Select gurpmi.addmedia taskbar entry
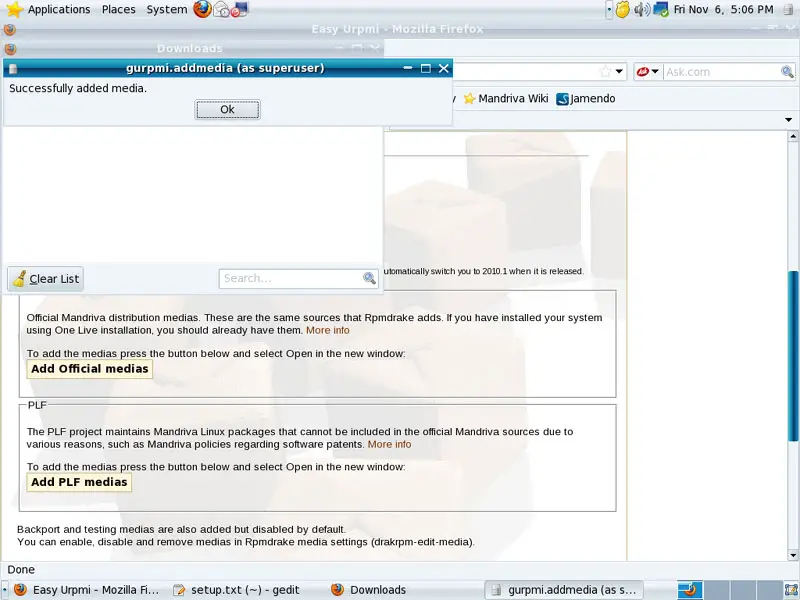Screen dimensions: 800x600 click(563, 590)
